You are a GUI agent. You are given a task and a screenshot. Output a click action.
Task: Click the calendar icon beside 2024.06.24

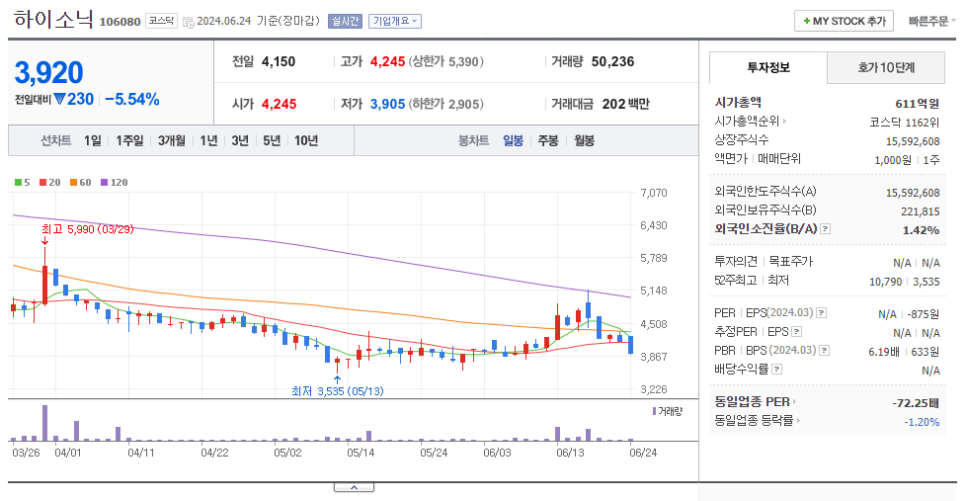pyautogui.click(x=188, y=22)
